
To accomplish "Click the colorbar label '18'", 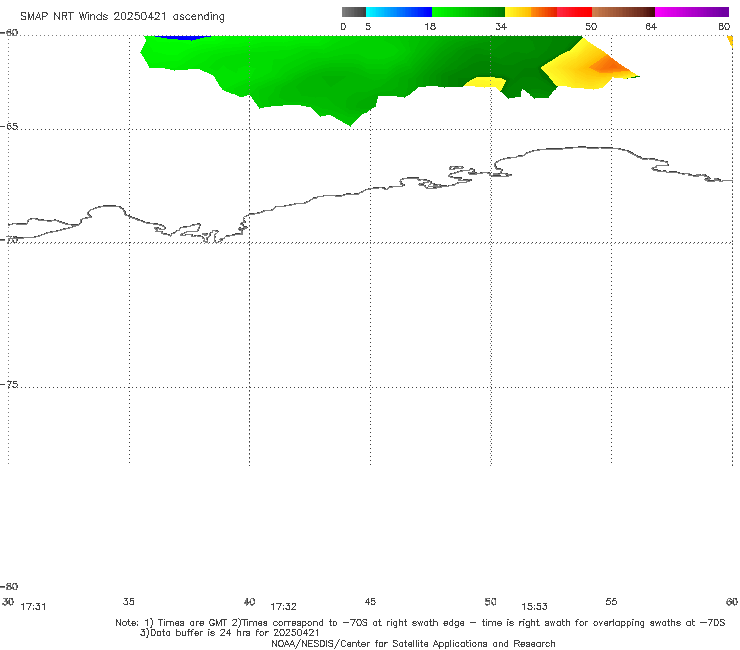I will (x=430, y=26).
